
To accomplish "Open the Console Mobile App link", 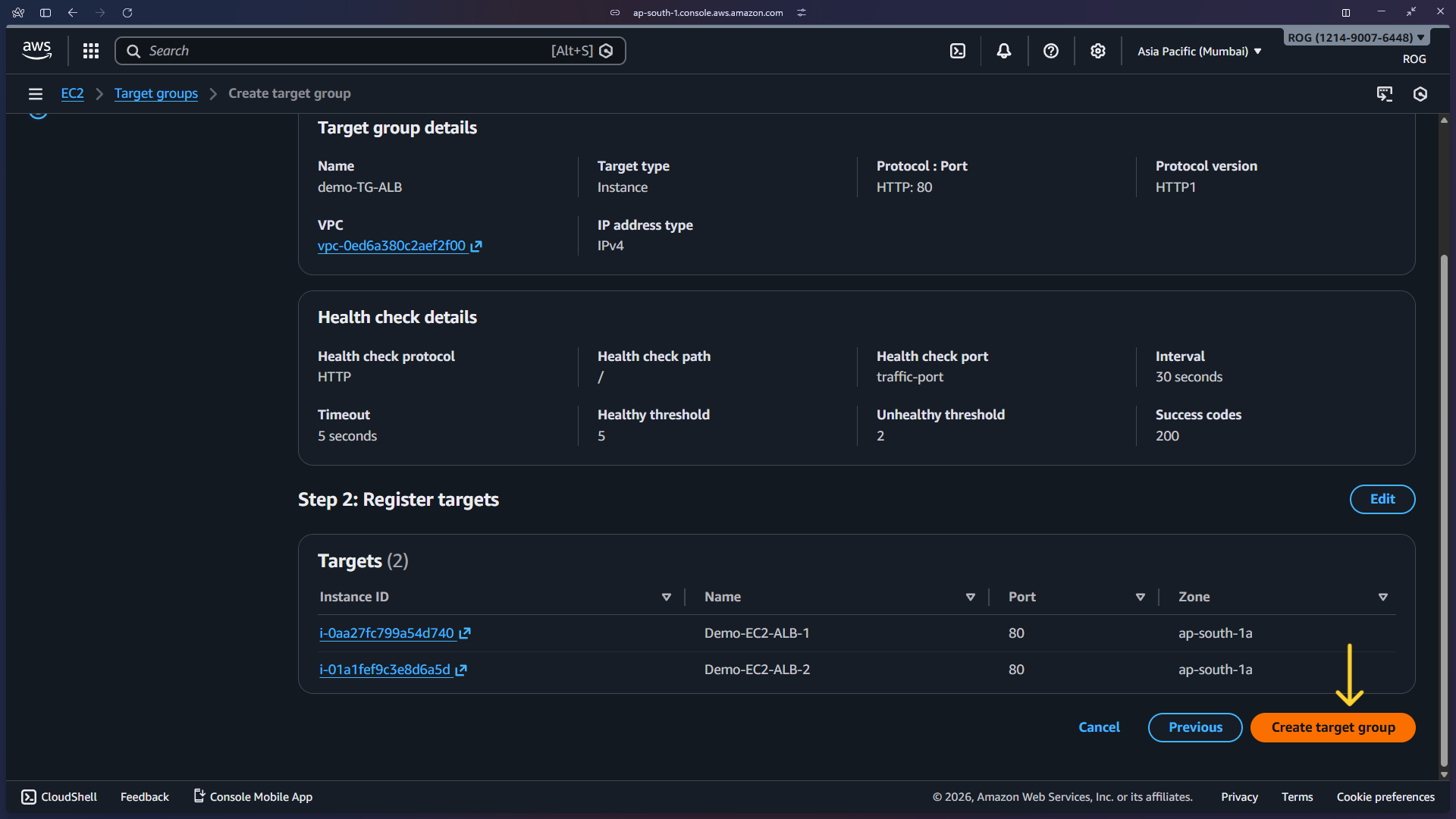I will (x=253, y=797).
